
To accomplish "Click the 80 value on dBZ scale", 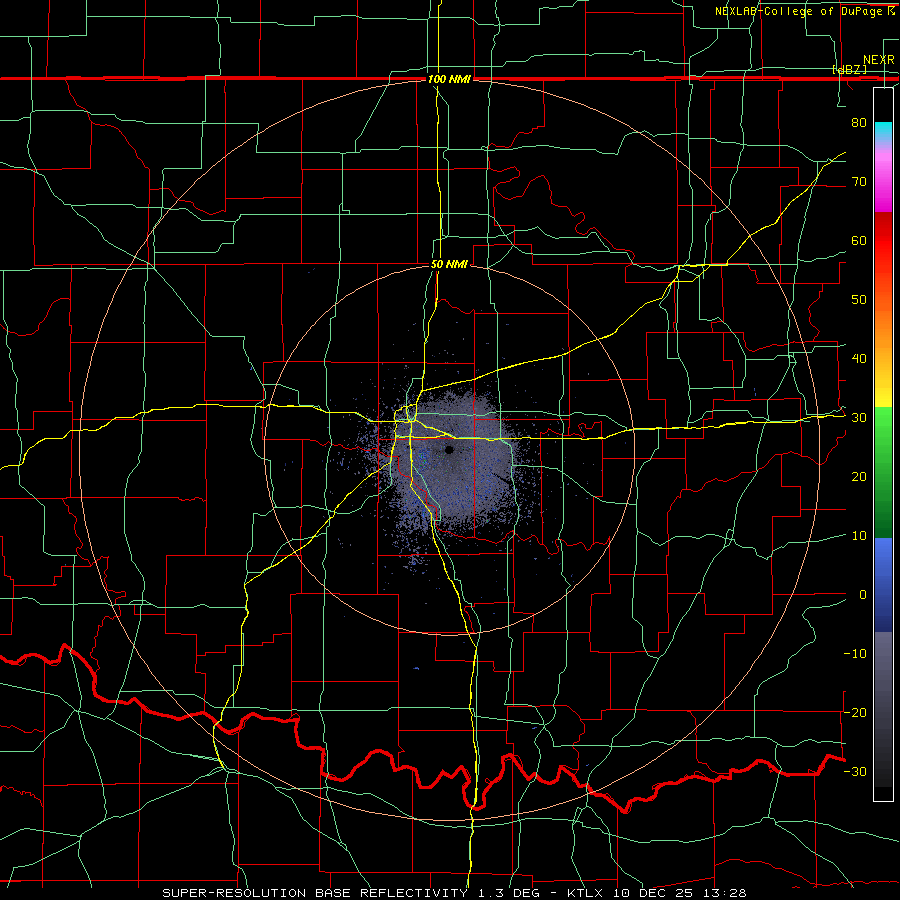I will (x=859, y=122).
